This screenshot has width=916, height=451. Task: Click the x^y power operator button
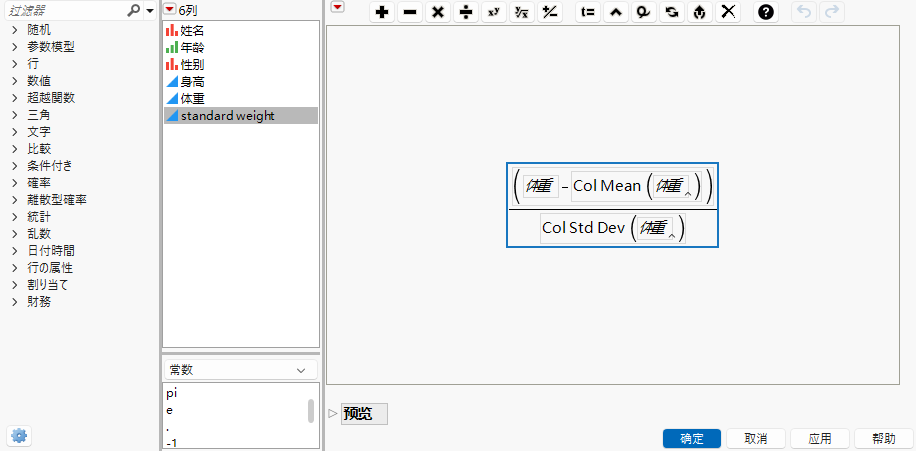click(494, 12)
